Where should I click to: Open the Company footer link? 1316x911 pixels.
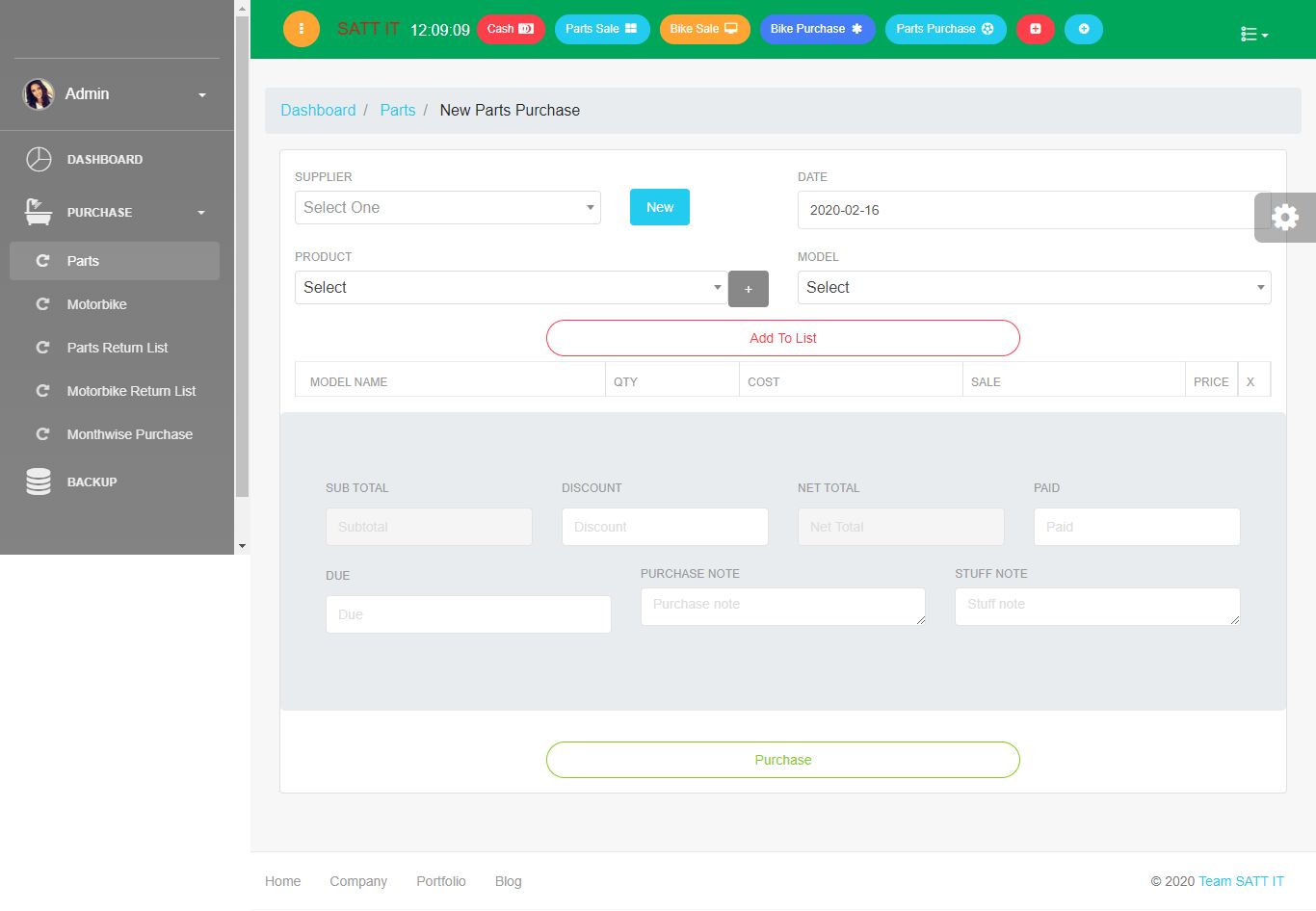coord(358,881)
